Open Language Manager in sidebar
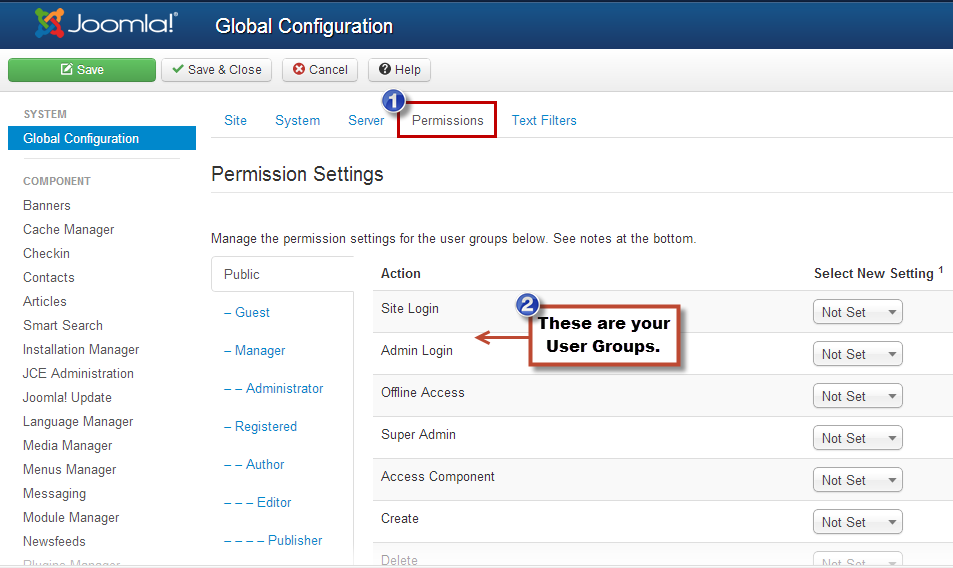Viewport: 953px width, 568px height. pyautogui.click(x=78, y=422)
